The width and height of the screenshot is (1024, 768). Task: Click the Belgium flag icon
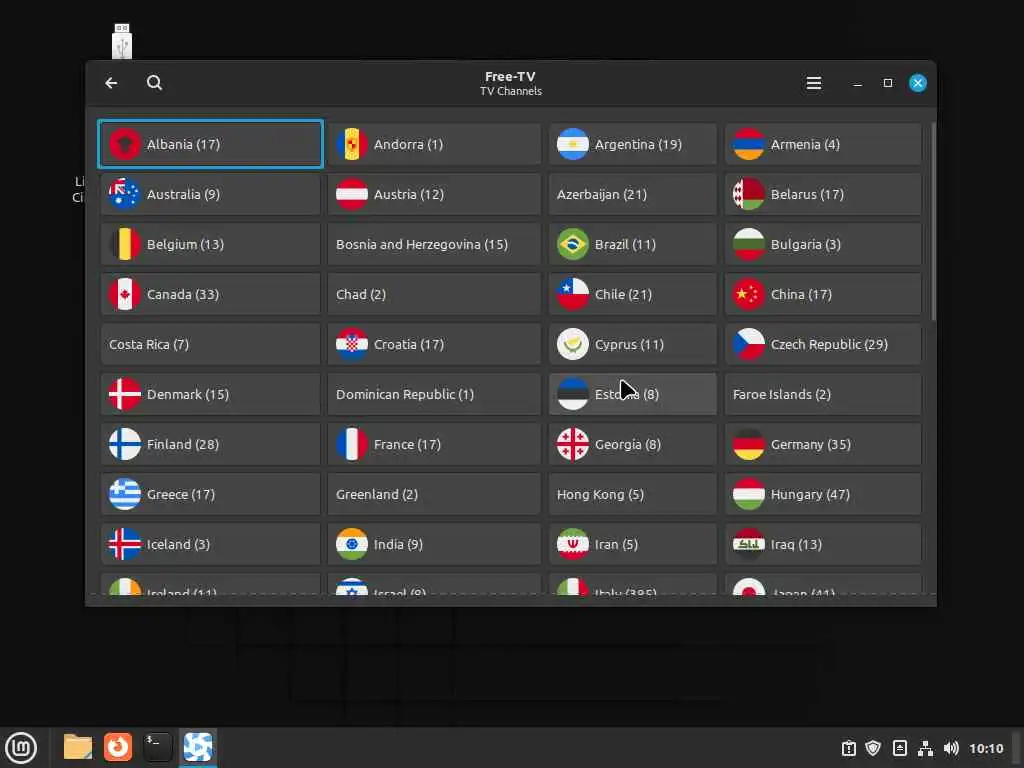(x=125, y=244)
